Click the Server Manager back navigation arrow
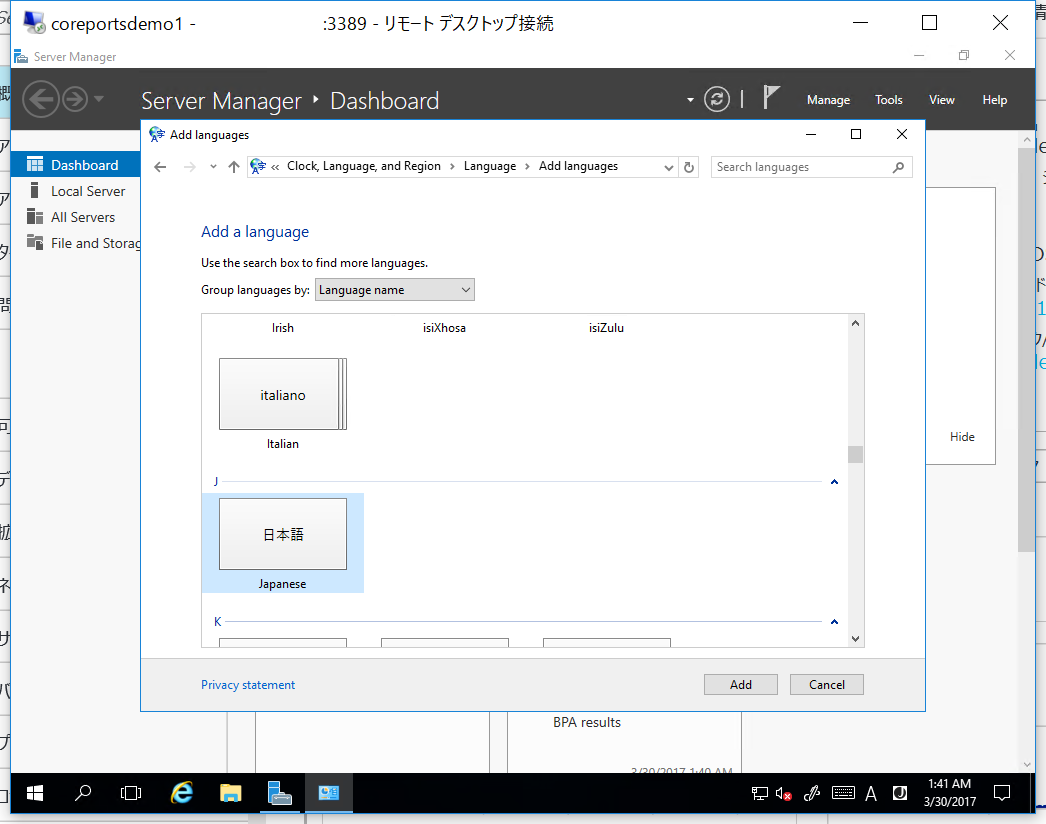The image size is (1046, 824). (x=41, y=99)
